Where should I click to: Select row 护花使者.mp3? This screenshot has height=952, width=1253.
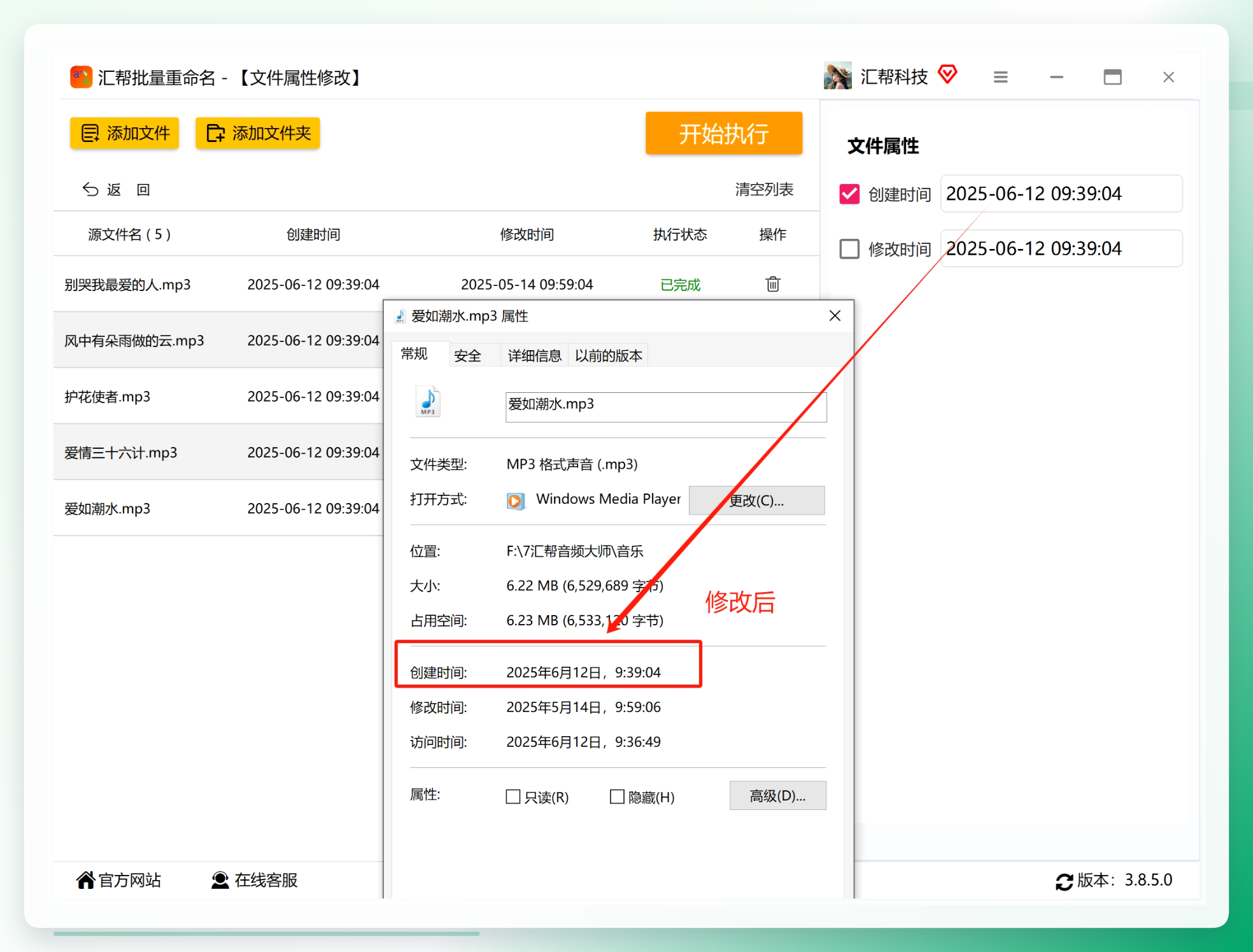[x=218, y=396]
